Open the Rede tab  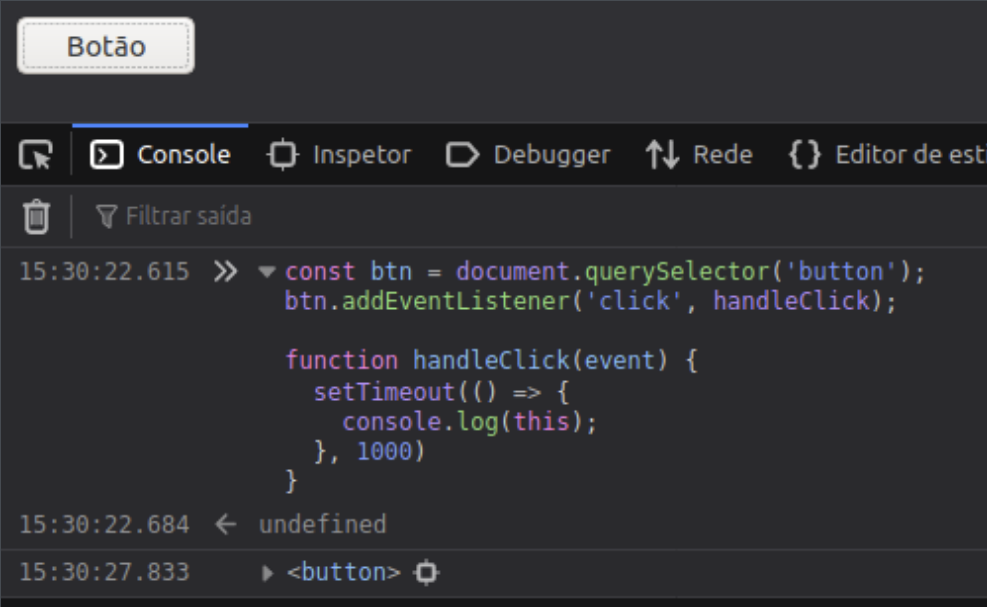722,154
